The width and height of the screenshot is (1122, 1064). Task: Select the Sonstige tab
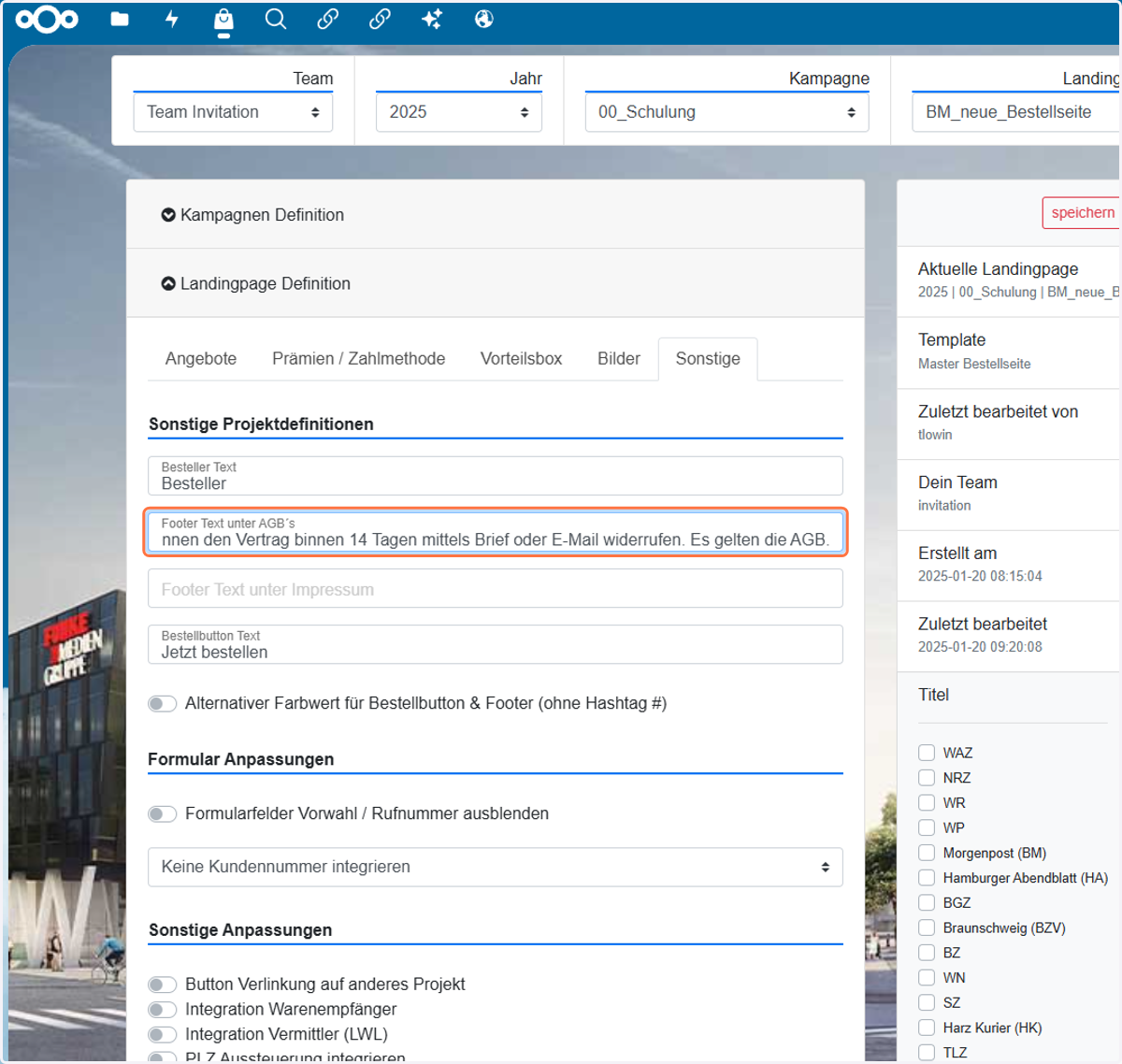point(708,359)
